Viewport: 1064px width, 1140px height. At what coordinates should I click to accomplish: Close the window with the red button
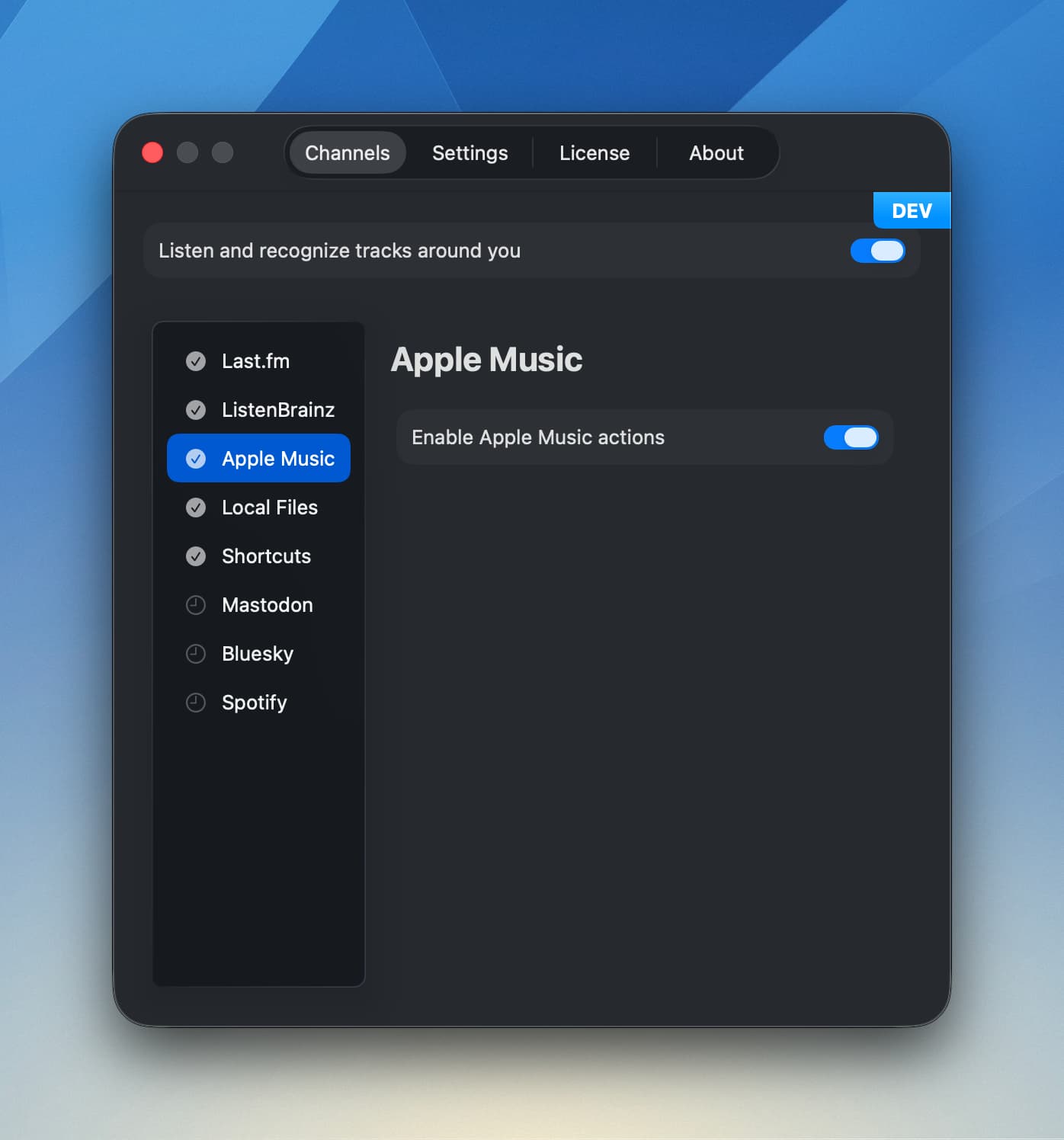tap(152, 153)
